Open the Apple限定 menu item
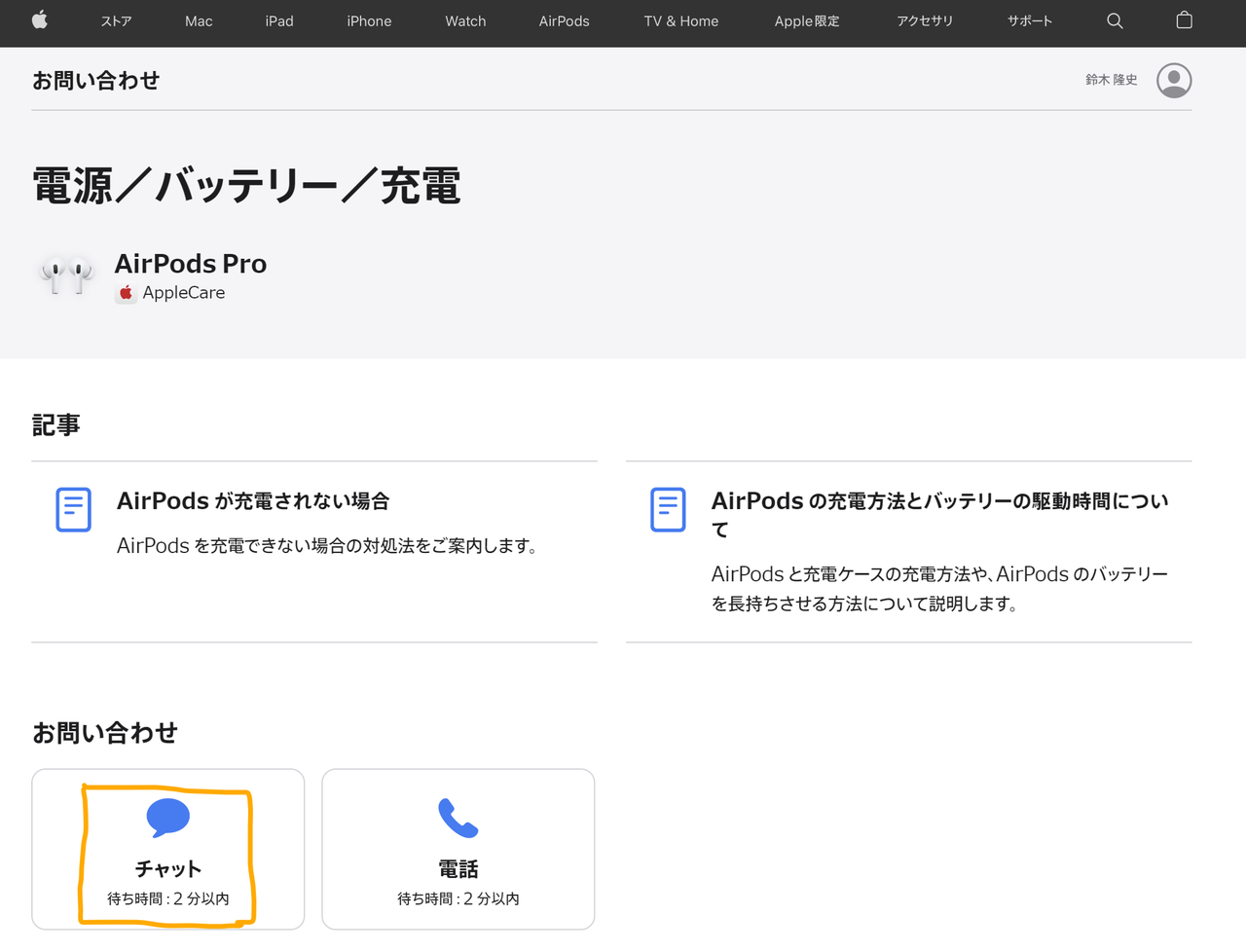The width and height of the screenshot is (1246, 952). tap(807, 20)
